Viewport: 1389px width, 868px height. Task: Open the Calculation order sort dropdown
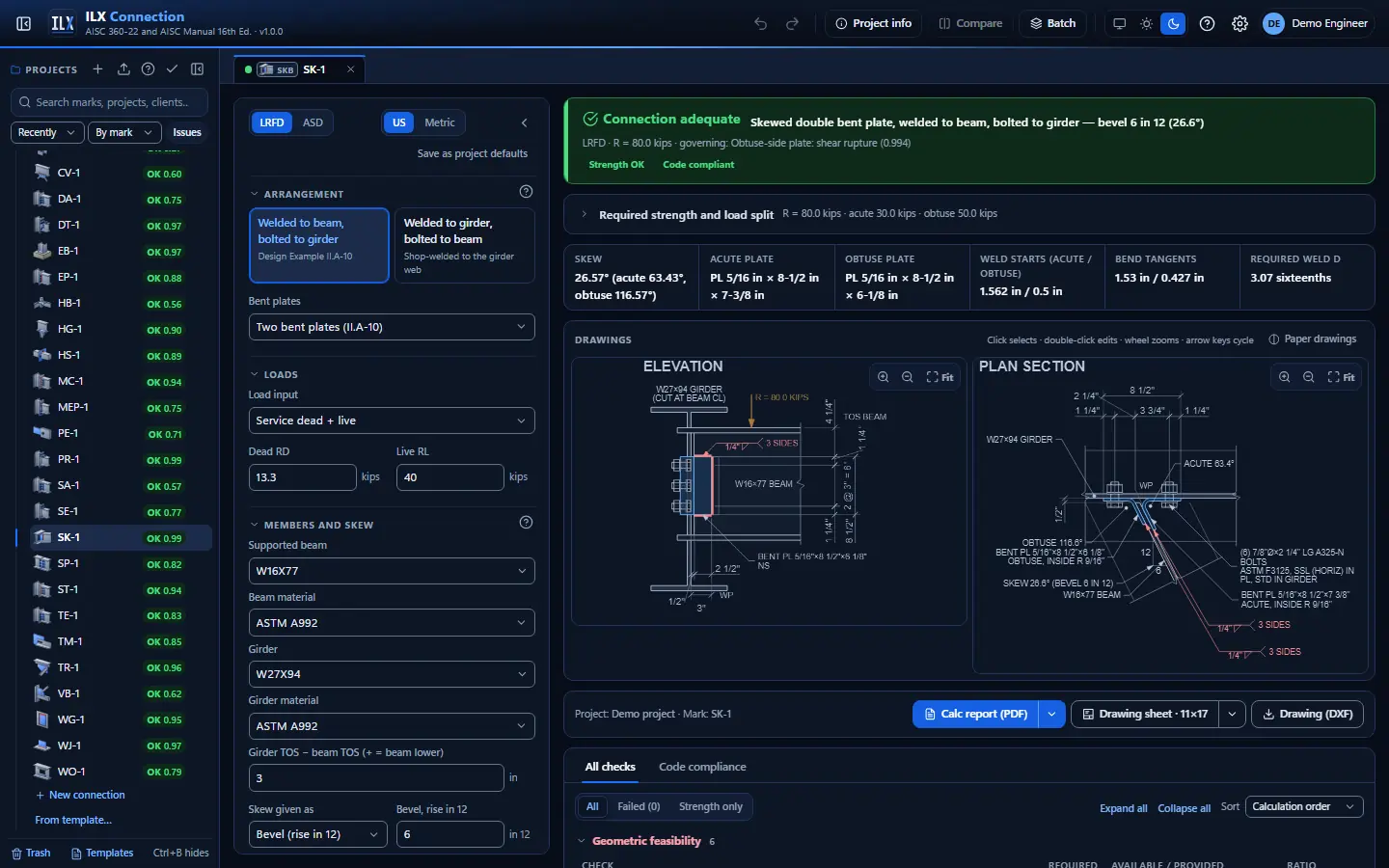pyautogui.click(x=1303, y=806)
